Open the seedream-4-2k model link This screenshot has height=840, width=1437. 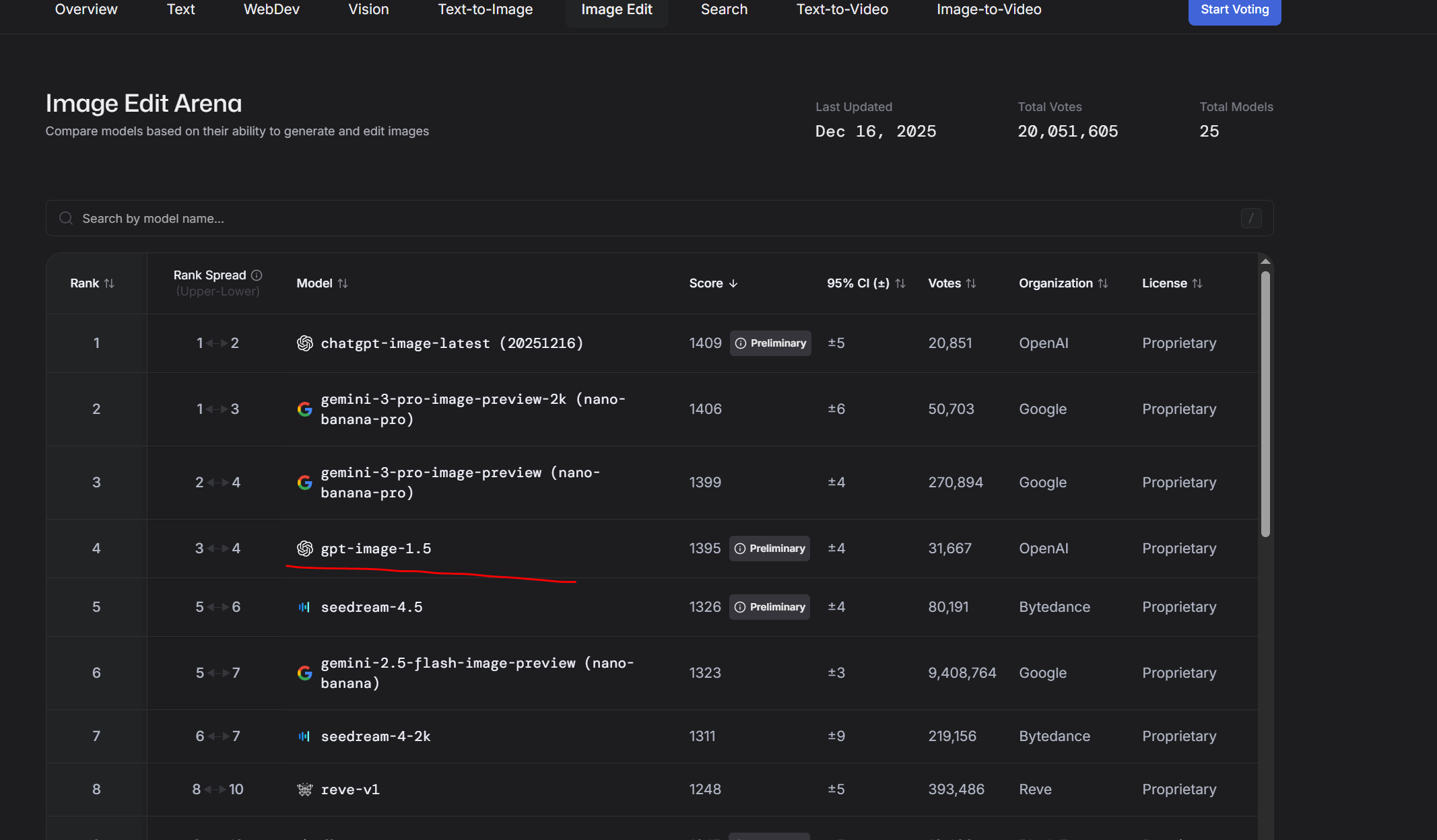(376, 736)
